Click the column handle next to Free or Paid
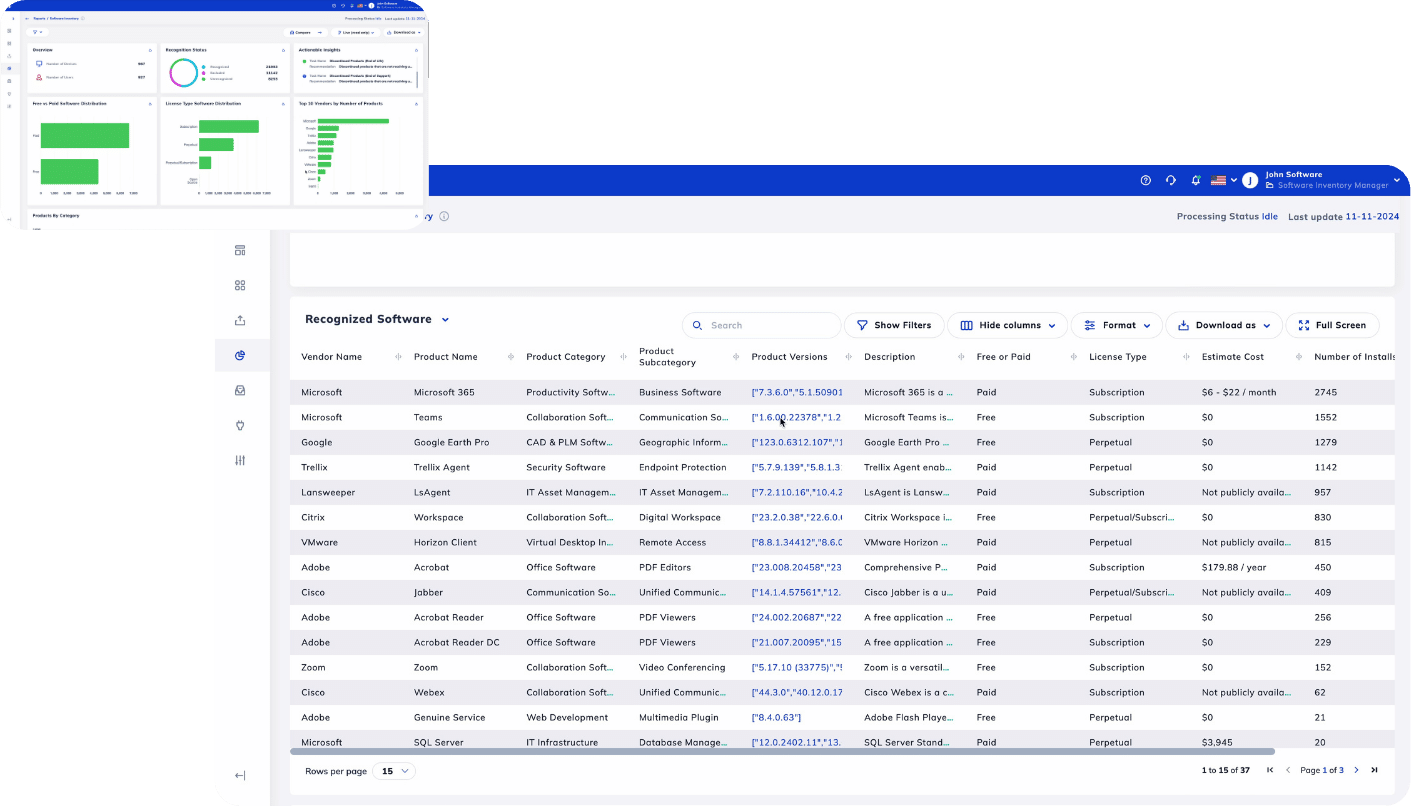The width and height of the screenshot is (1411, 806). 1074,357
